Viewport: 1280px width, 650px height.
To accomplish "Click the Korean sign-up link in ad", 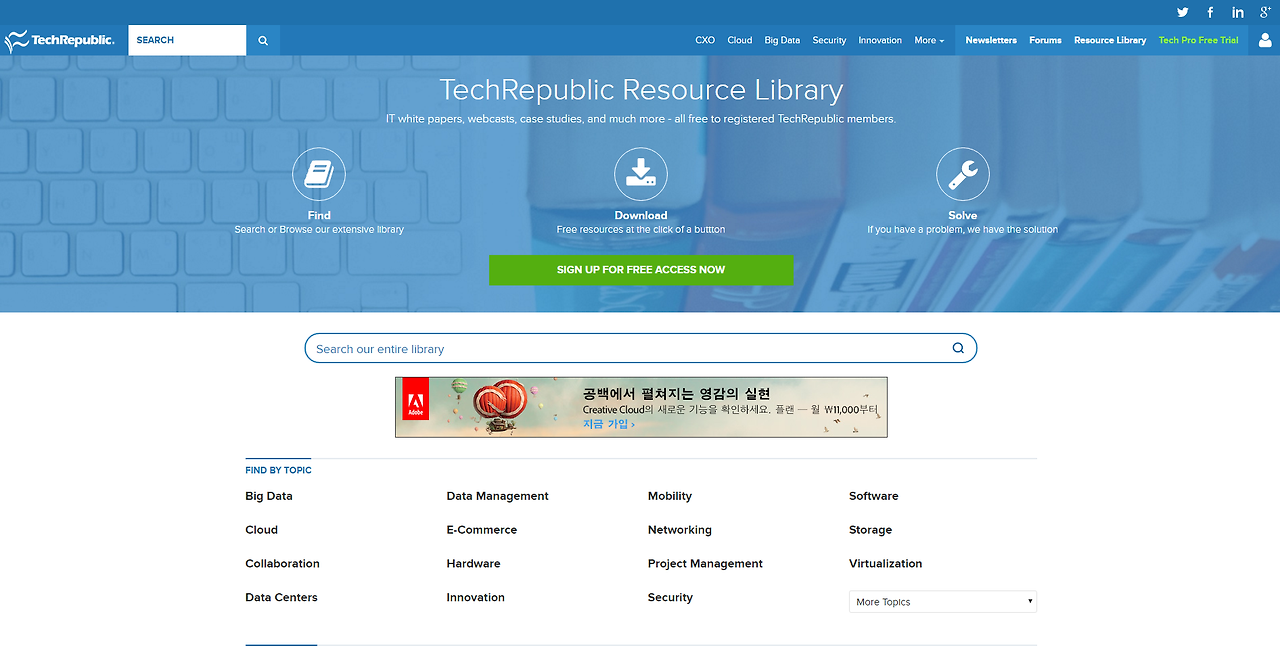I will [x=609, y=424].
